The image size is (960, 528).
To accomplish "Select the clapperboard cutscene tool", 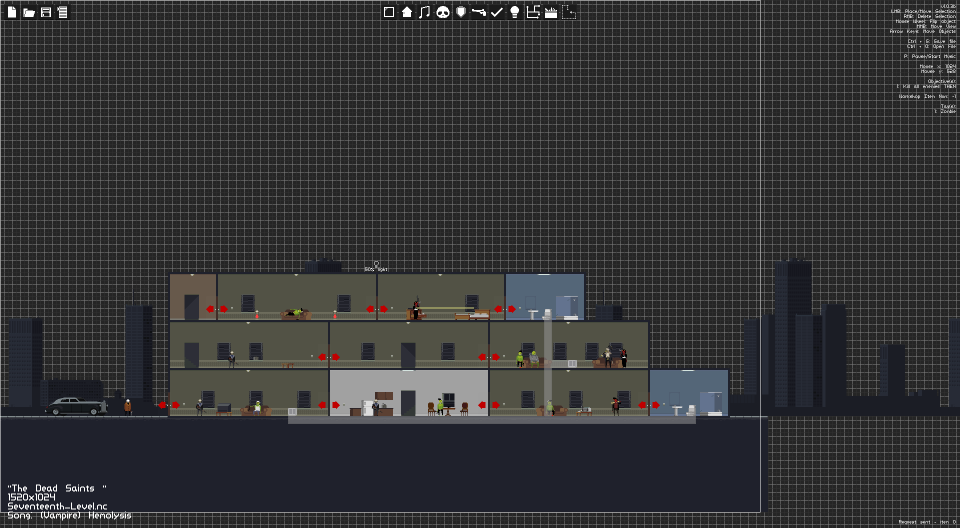I will tap(551, 12).
